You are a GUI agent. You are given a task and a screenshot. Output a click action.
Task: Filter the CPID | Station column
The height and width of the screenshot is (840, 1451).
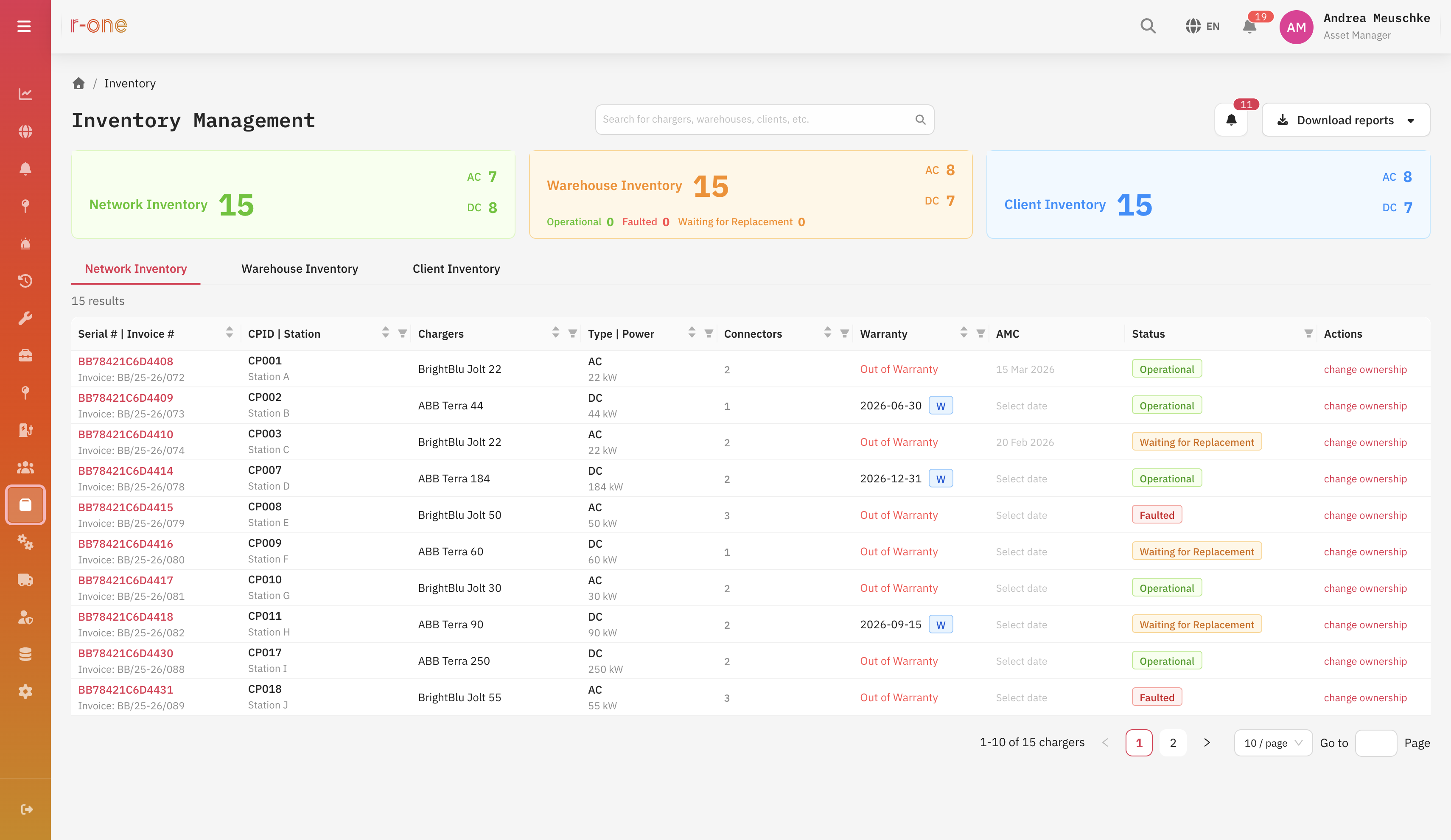(x=403, y=333)
